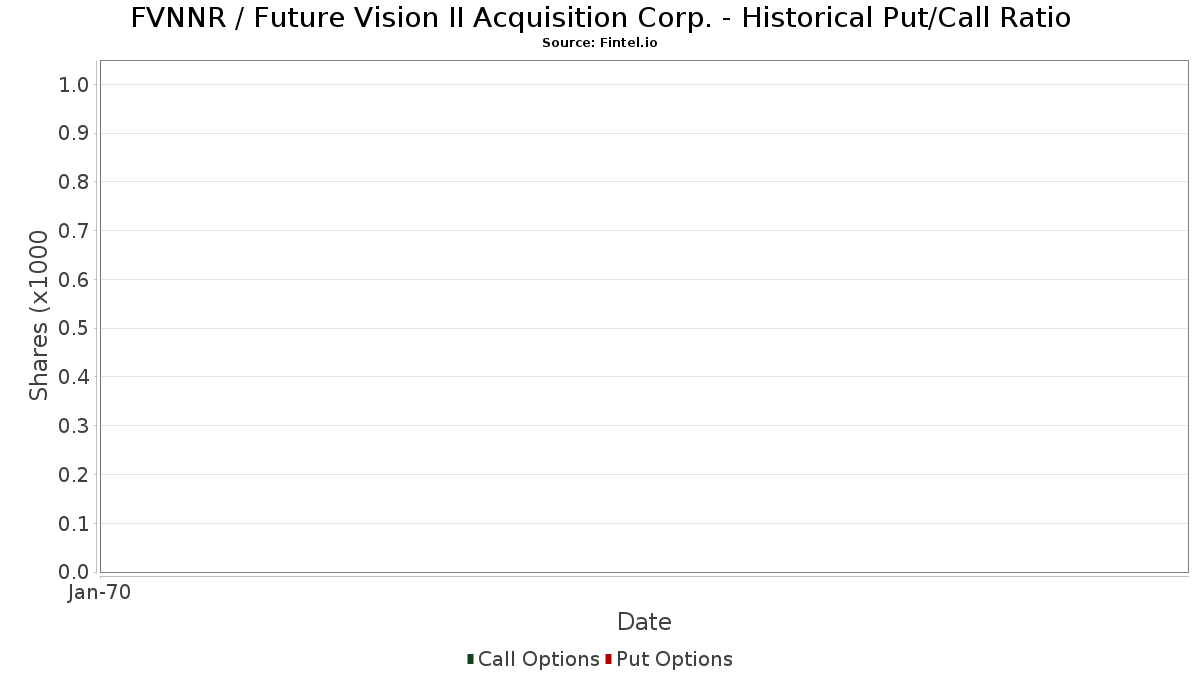Click the Shares (x1000 y-axis title

[39, 316]
